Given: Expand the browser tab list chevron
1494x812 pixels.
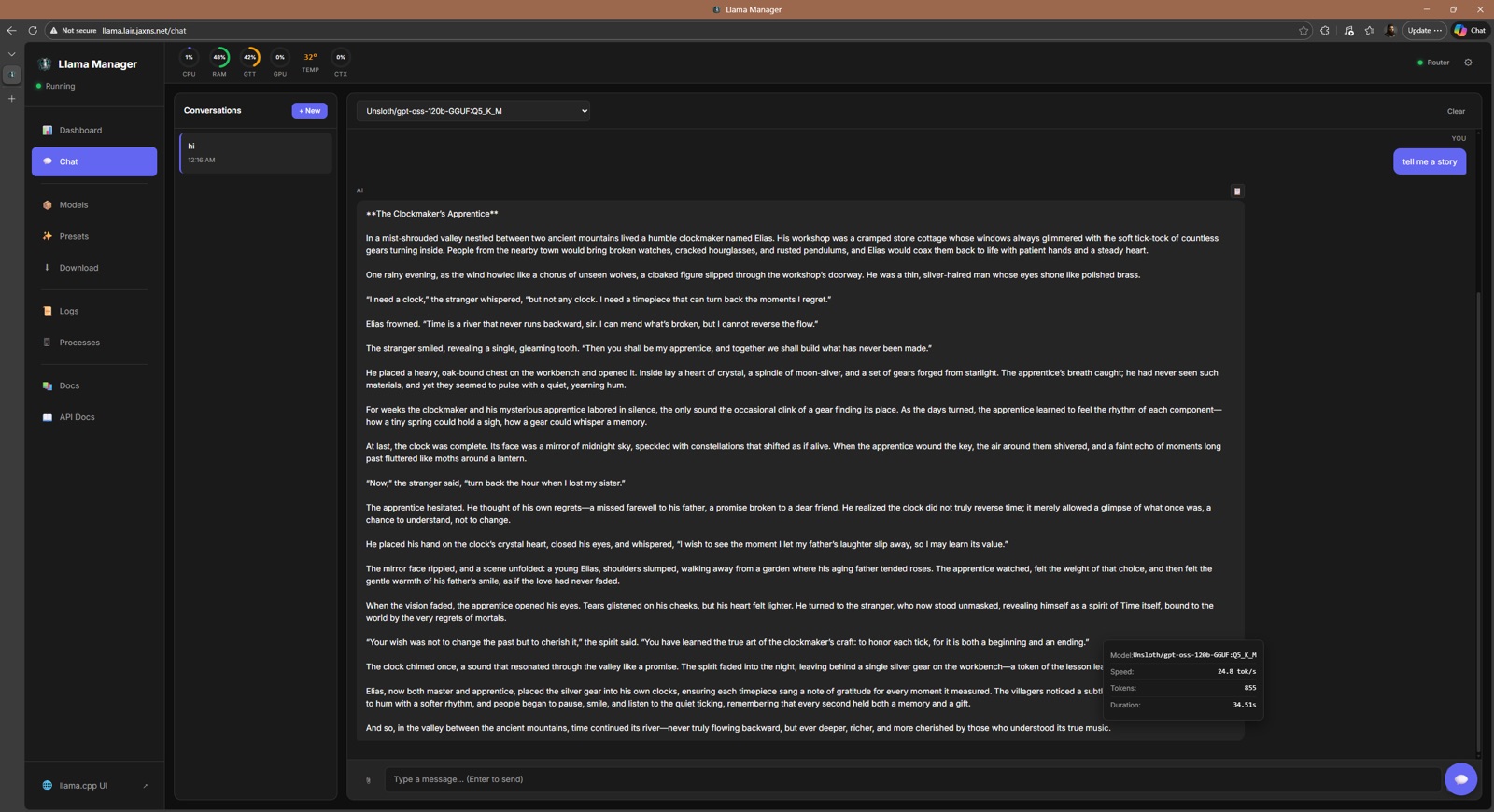Looking at the screenshot, I should 12,54.
